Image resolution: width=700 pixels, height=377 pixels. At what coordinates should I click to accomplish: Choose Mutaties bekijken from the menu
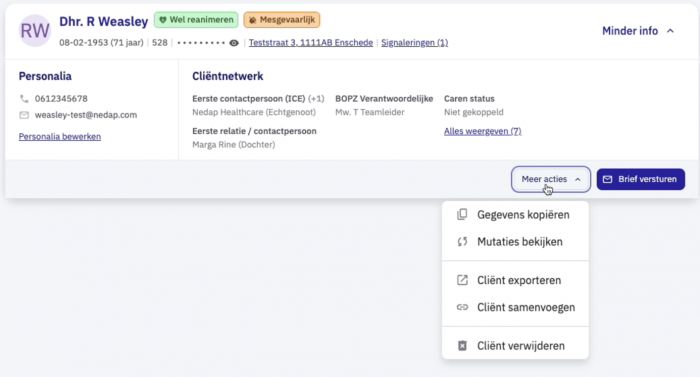(515, 242)
